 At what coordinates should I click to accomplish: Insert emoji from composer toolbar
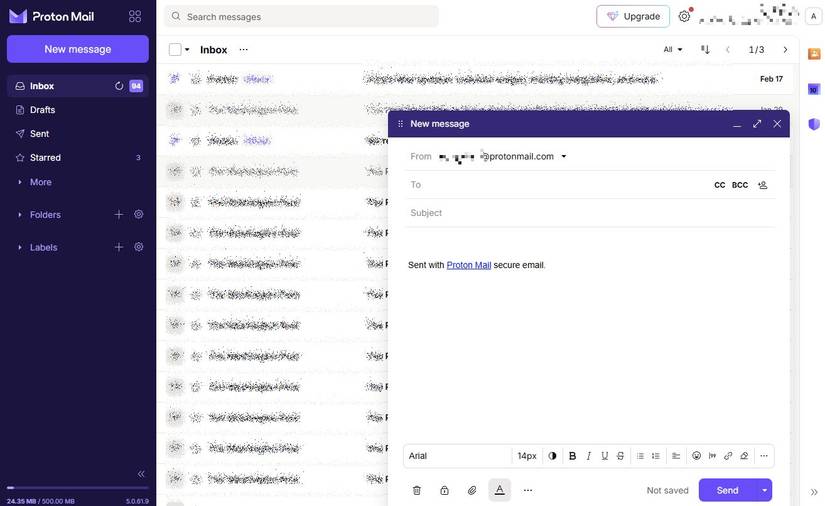click(696, 456)
